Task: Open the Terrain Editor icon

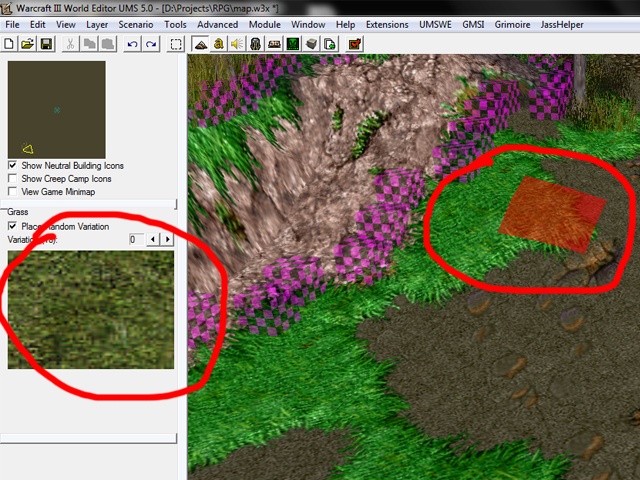Action: coord(200,44)
